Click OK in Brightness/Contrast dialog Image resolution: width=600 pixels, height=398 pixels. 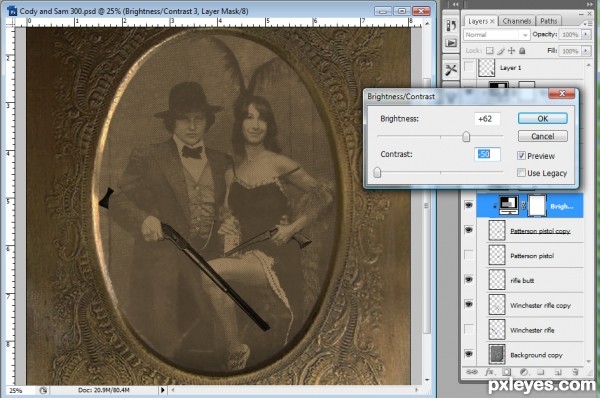[x=543, y=118]
